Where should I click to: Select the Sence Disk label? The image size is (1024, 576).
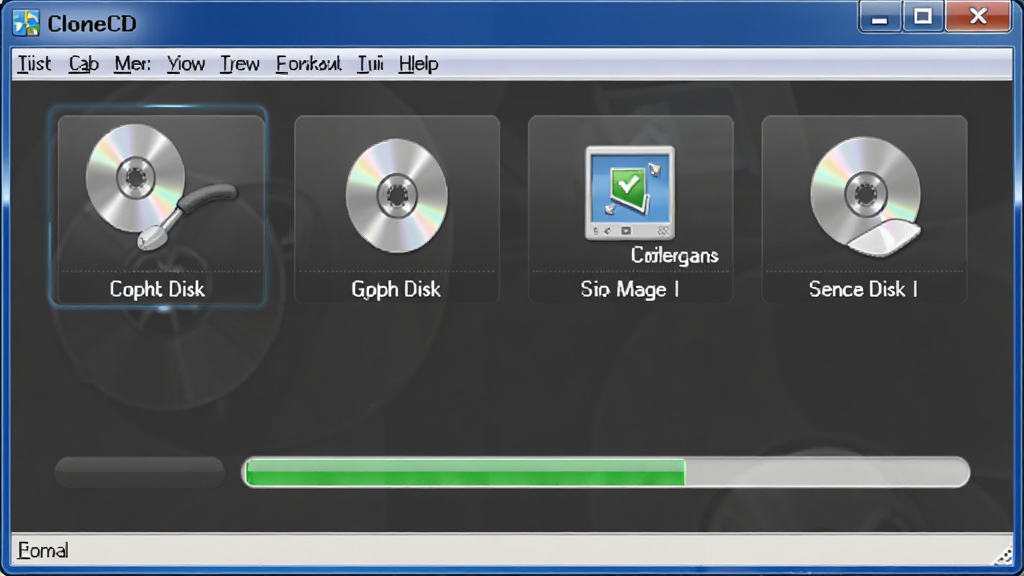pos(863,289)
